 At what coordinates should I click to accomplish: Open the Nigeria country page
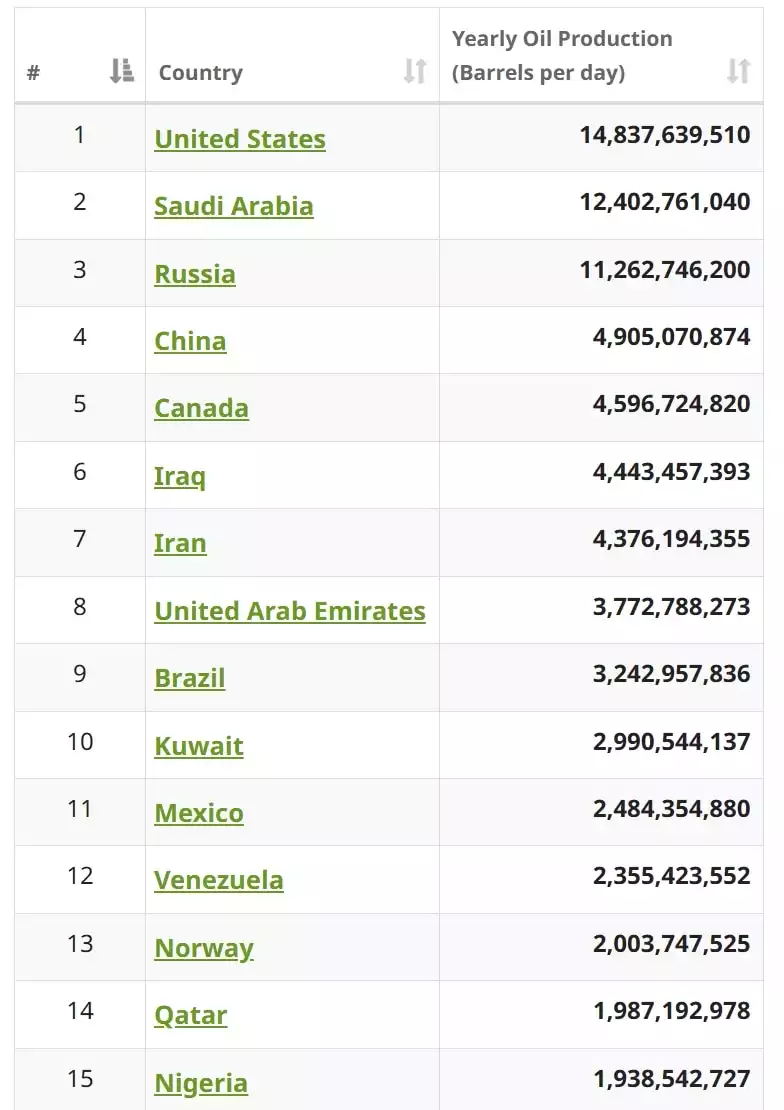[199, 1082]
